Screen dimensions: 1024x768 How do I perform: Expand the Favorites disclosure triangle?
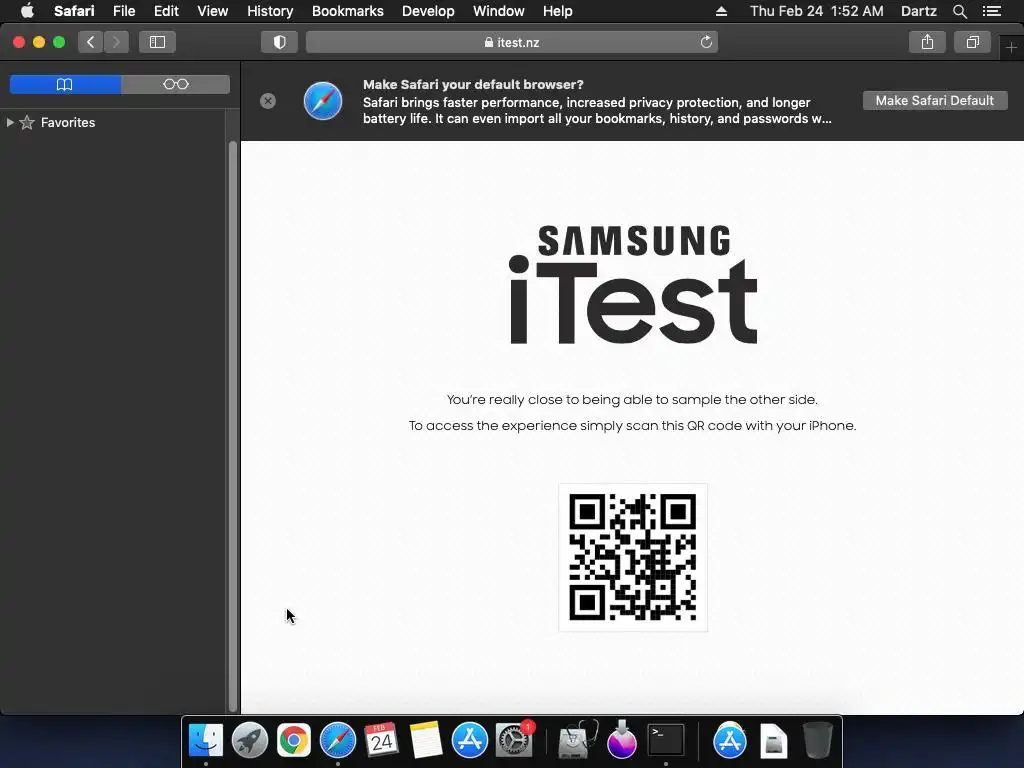(x=10, y=122)
